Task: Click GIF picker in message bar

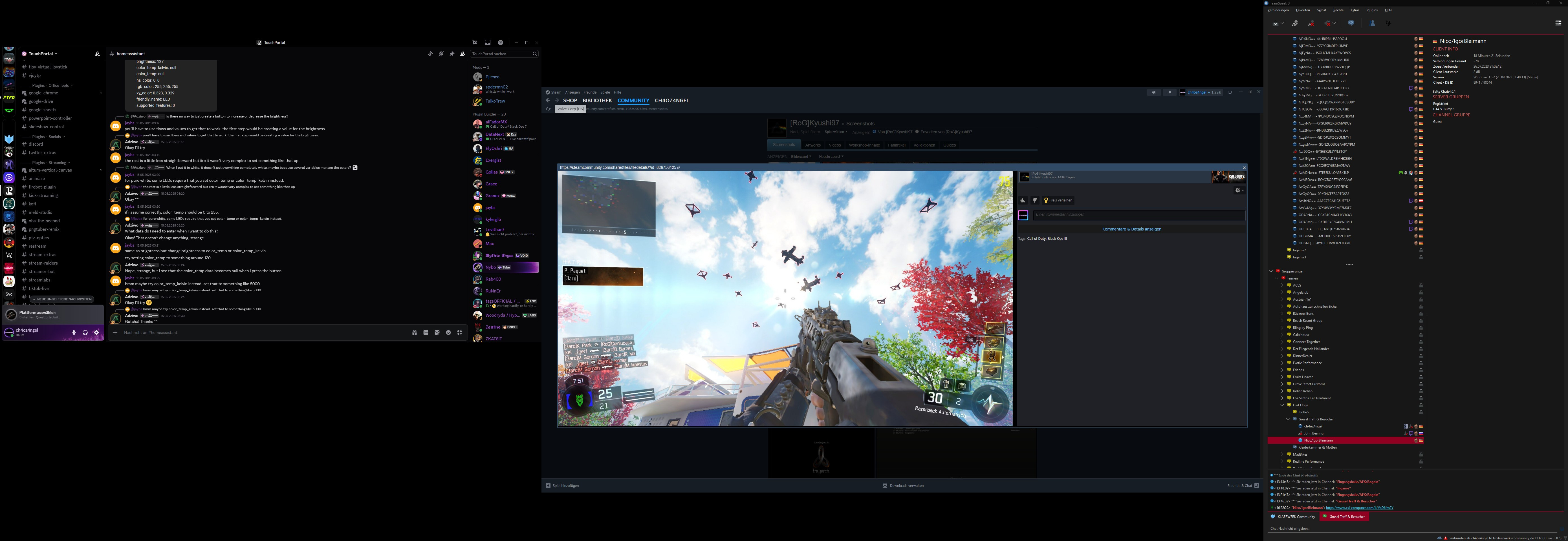Action: 426,332
